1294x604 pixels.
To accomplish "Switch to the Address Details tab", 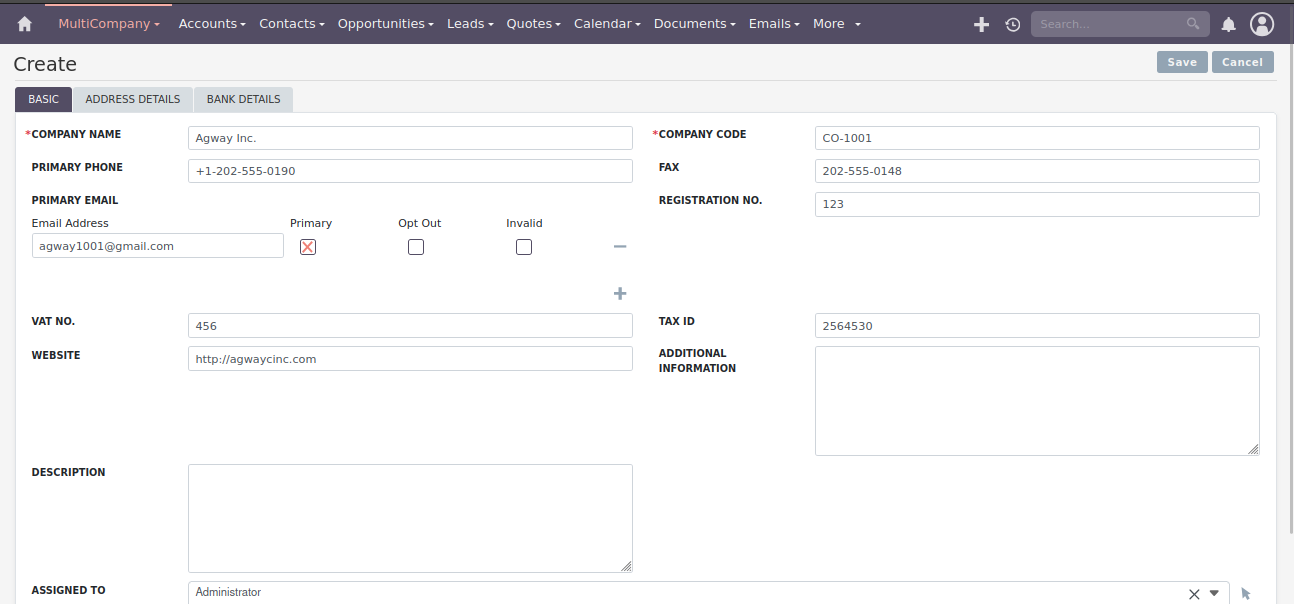I will [x=133, y=100].
